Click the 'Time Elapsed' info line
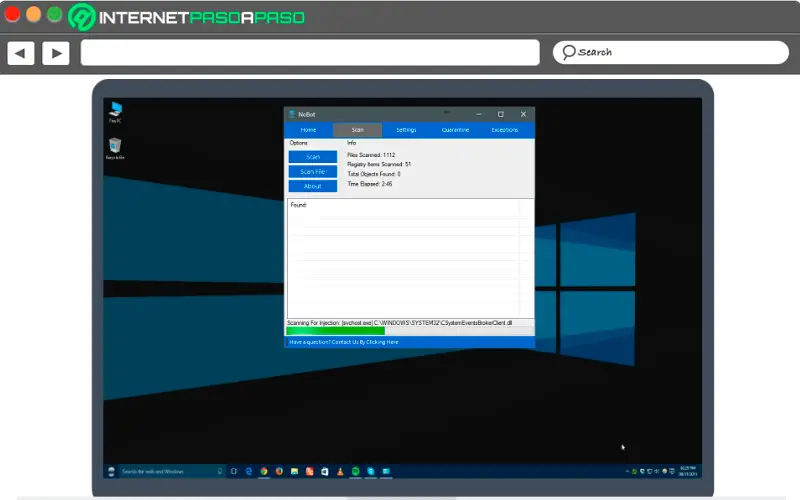Screen dimensions: 800x500 (x=369, y=184)
